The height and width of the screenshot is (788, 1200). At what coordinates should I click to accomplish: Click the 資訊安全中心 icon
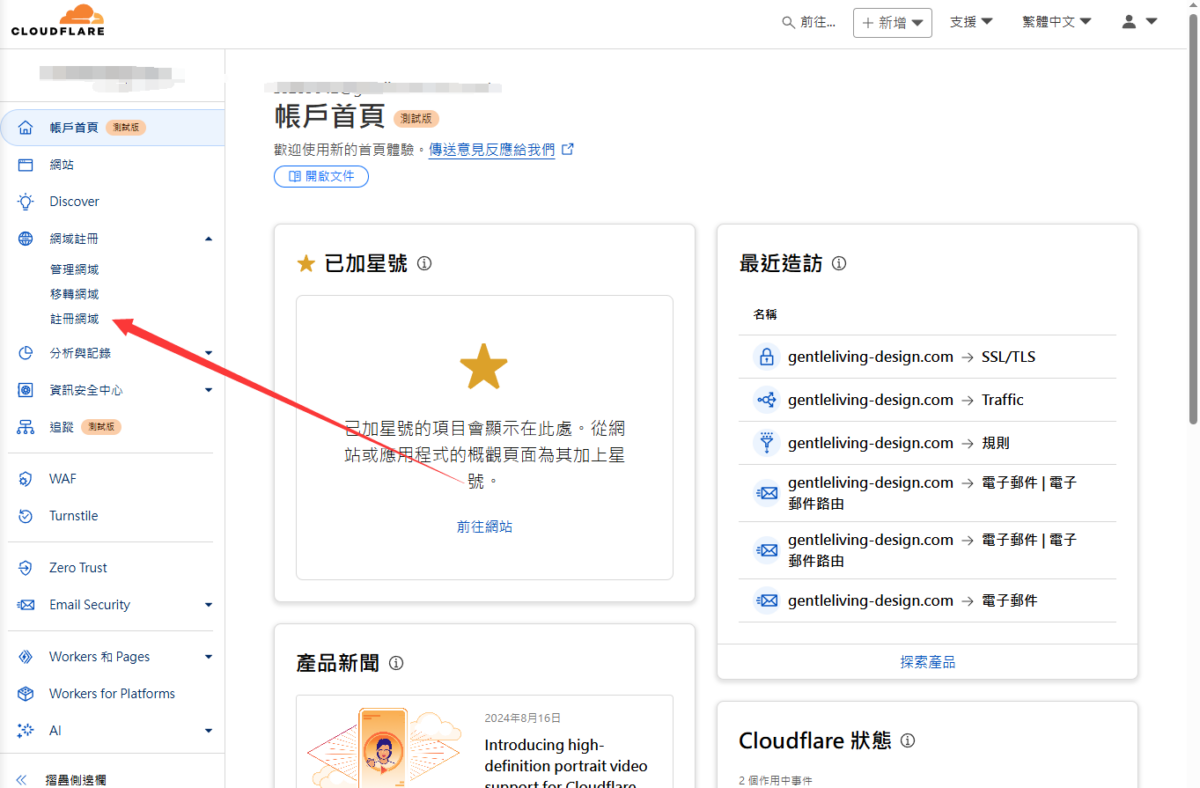(26, 390)
